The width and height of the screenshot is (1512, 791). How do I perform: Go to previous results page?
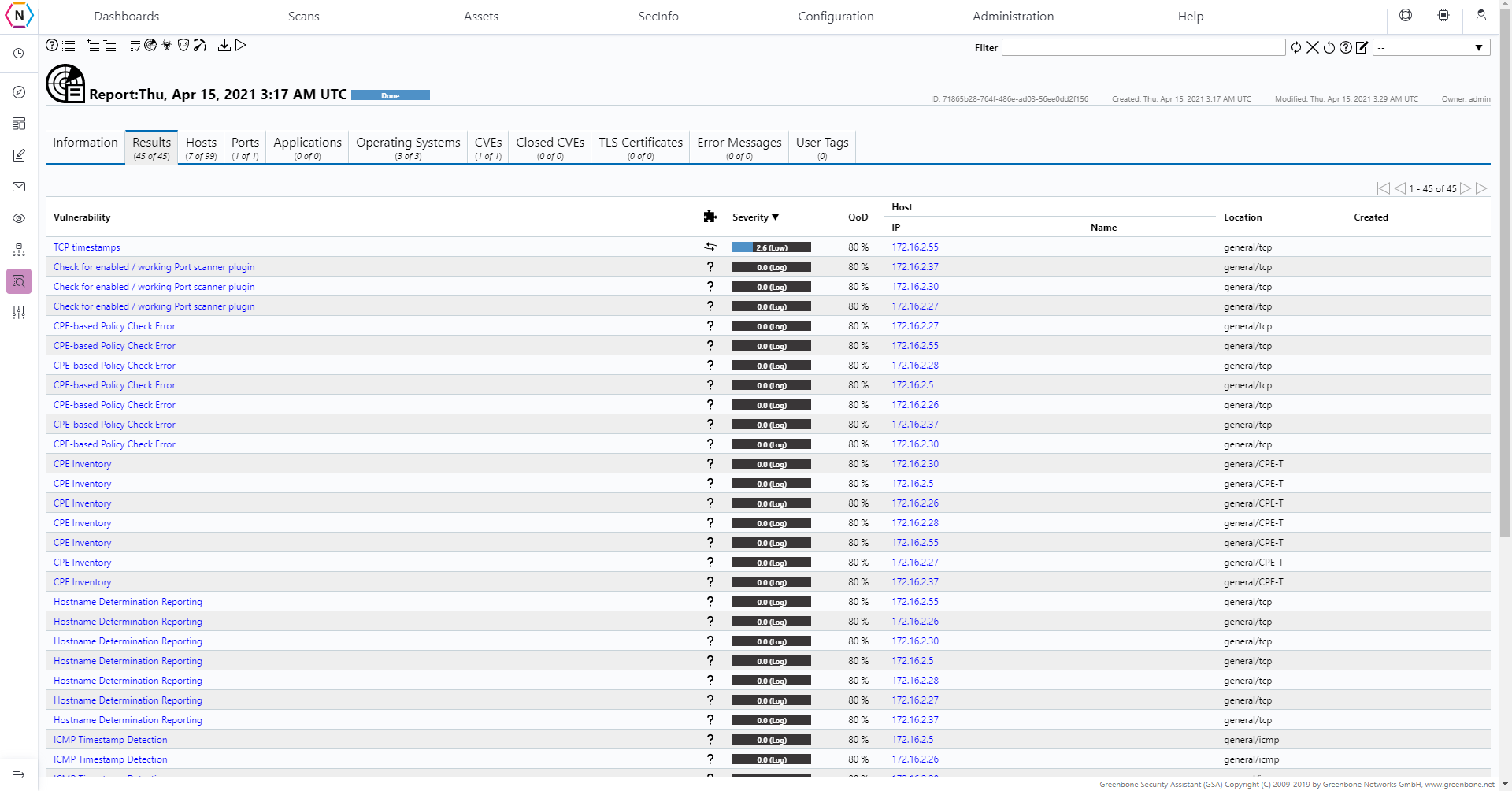pyautogui.click(x=1399, y=188)
